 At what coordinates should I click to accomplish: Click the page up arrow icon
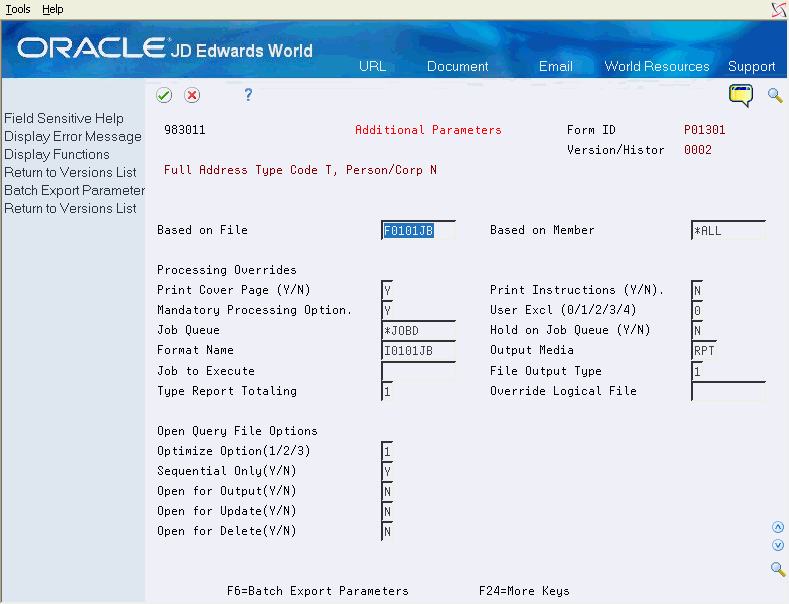[778, 527]
